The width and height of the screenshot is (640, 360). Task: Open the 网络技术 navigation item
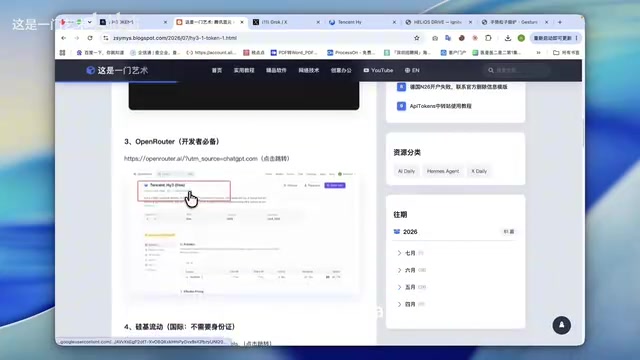309,70
